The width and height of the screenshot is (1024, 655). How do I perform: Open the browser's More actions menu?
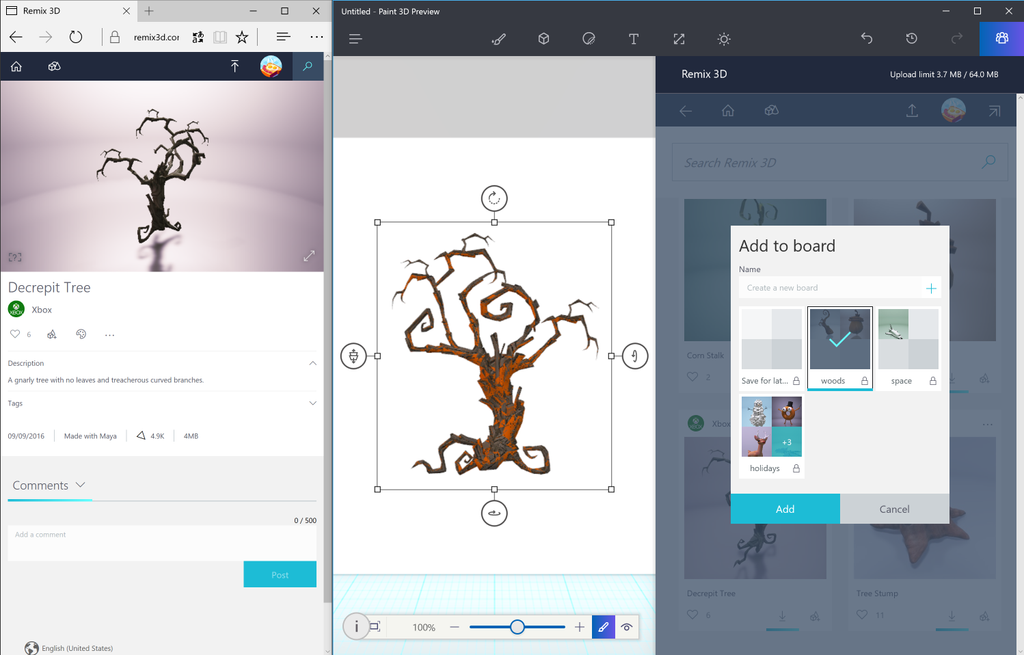(x=317, y=35)
